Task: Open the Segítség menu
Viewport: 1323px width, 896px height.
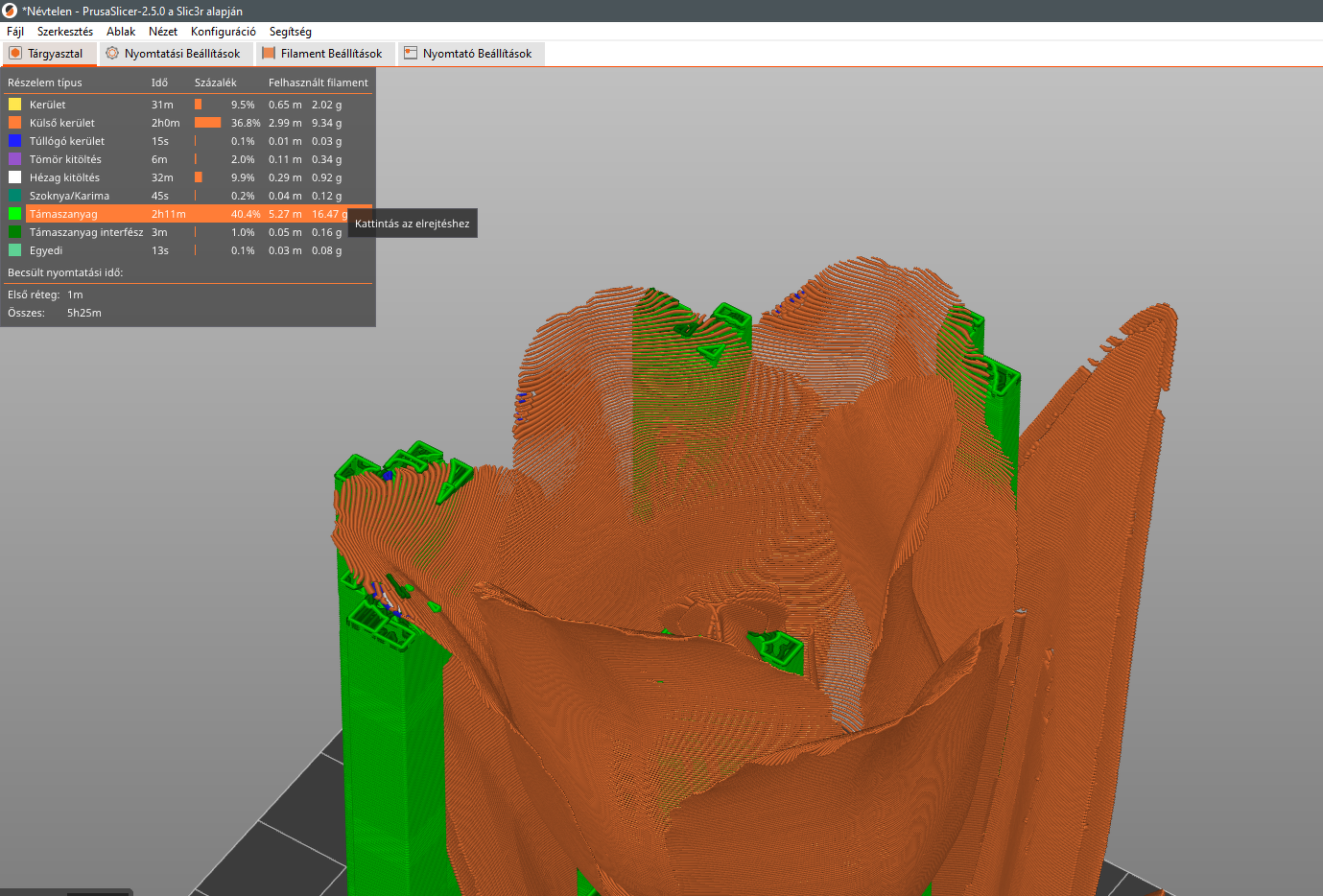Action: [x=290, y=32]
